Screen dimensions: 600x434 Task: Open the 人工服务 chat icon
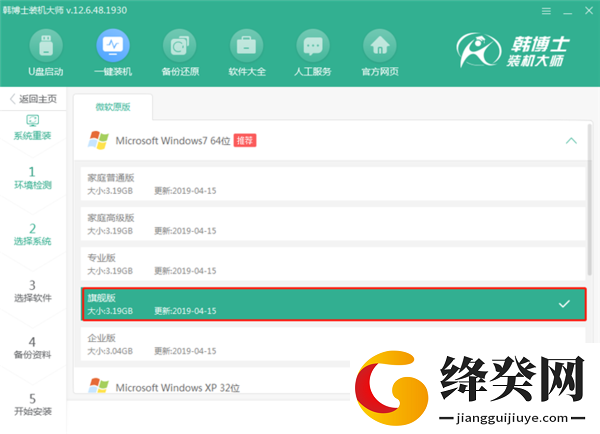[x=313, y=46]
